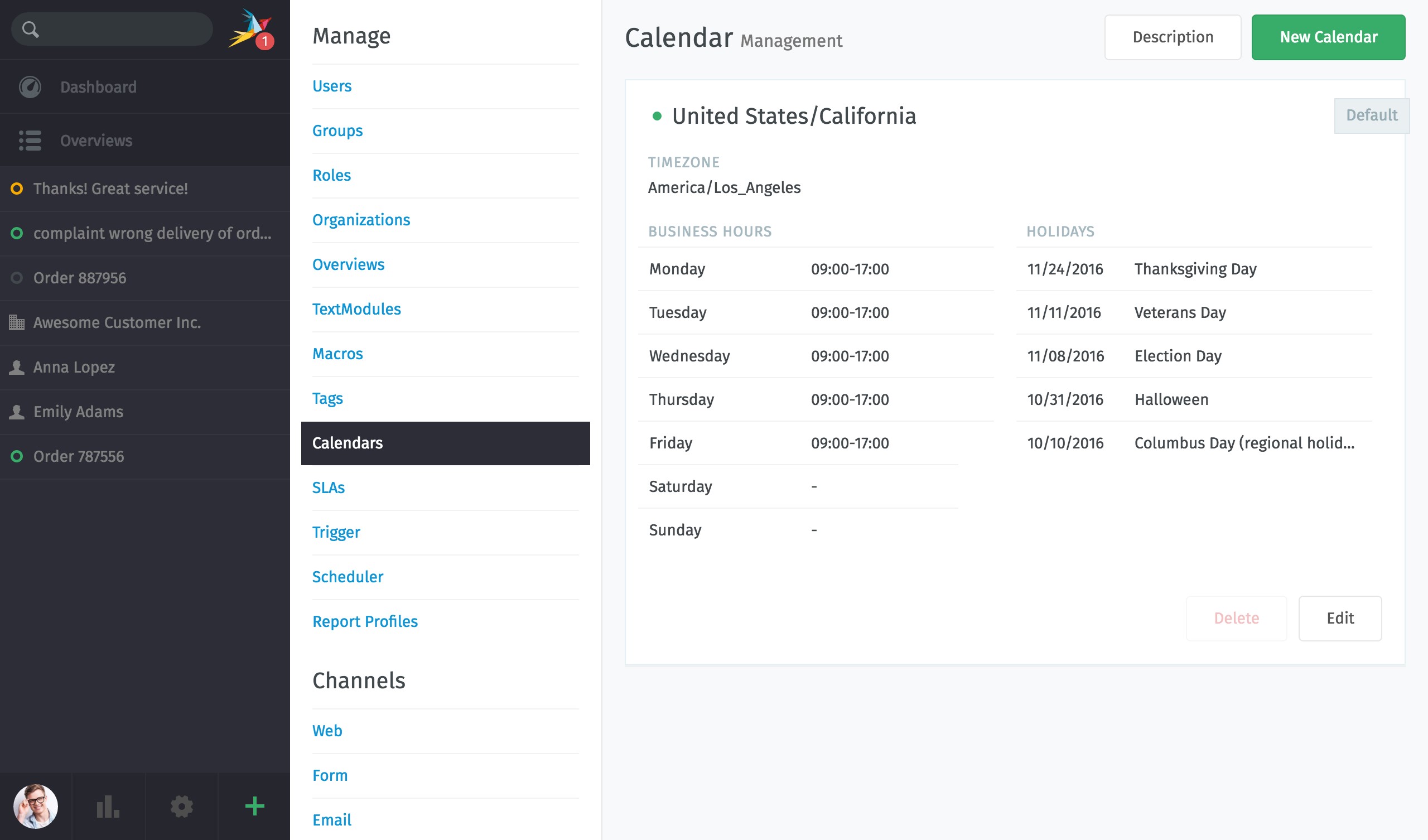Open the Awesome Customer Inc. organization
This screenshot has width=1428, height=840.
click(117, 322)
